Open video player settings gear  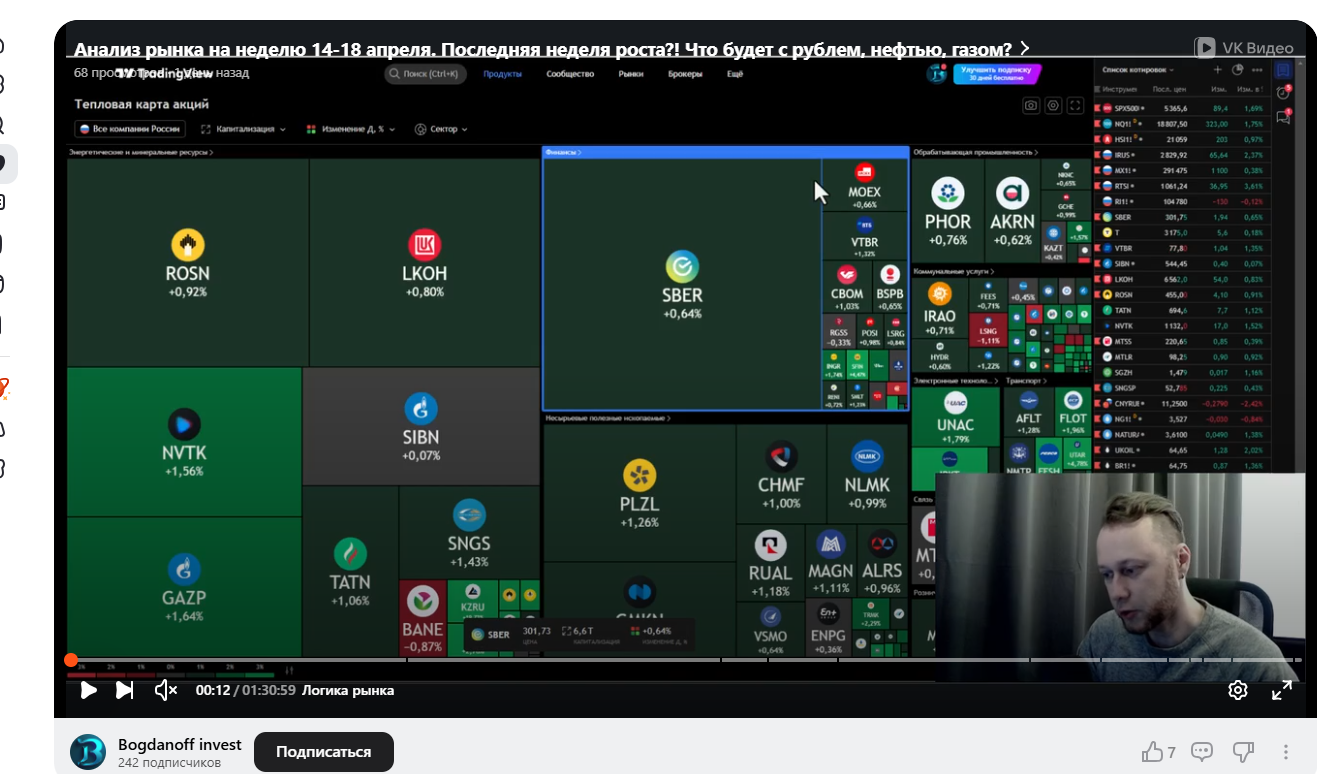tap(1238, 690)
